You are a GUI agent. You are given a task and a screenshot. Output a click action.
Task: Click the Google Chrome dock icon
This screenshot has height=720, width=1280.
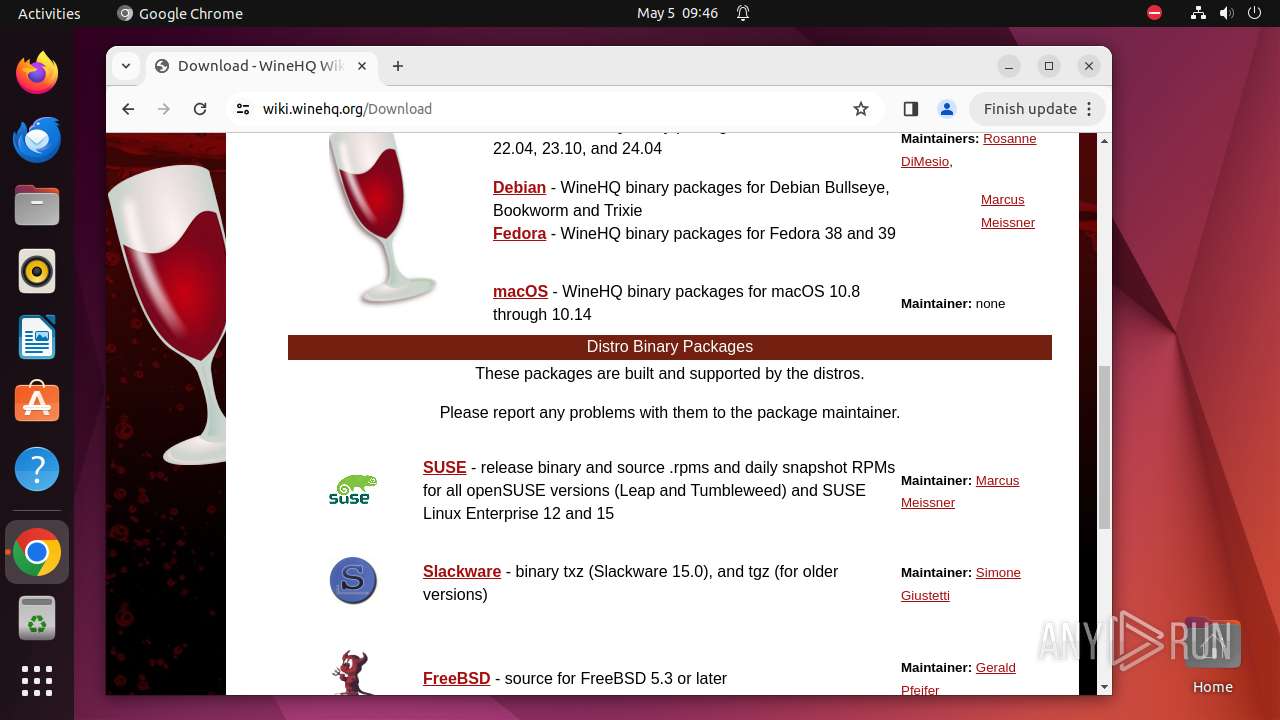click(x=37, y=552)
